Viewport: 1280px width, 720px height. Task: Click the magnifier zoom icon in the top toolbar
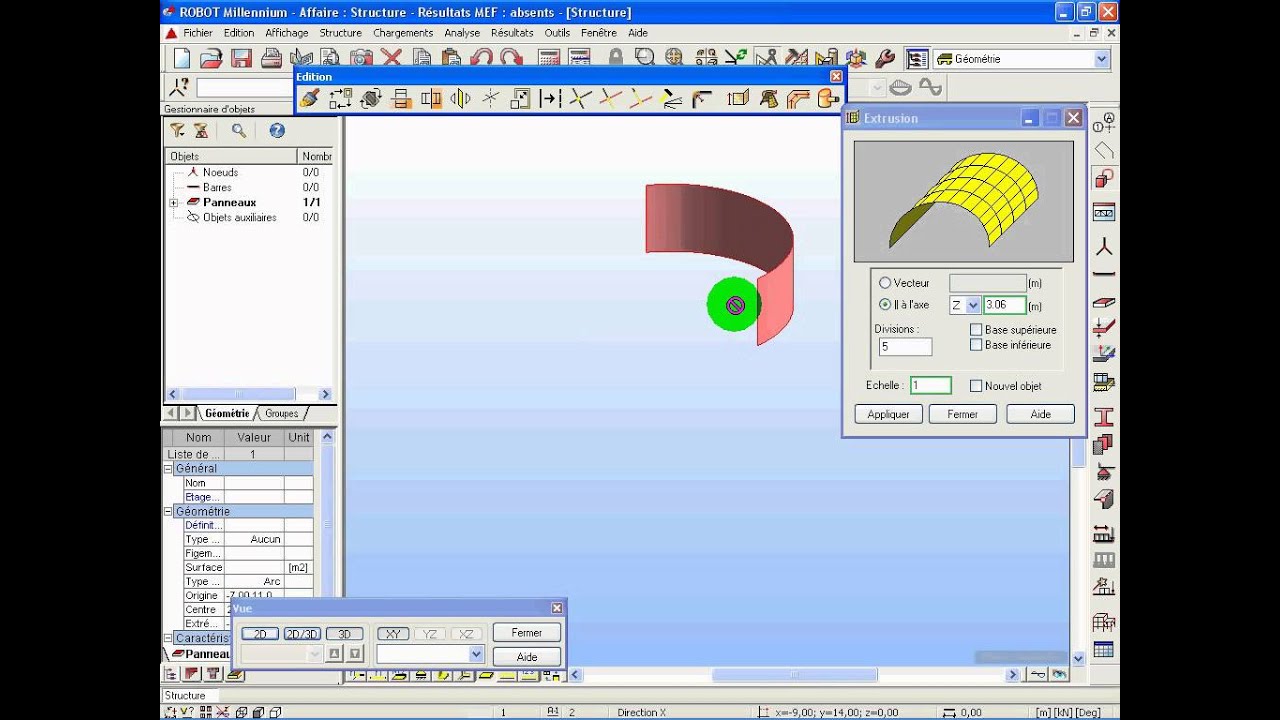click(645, 59)
